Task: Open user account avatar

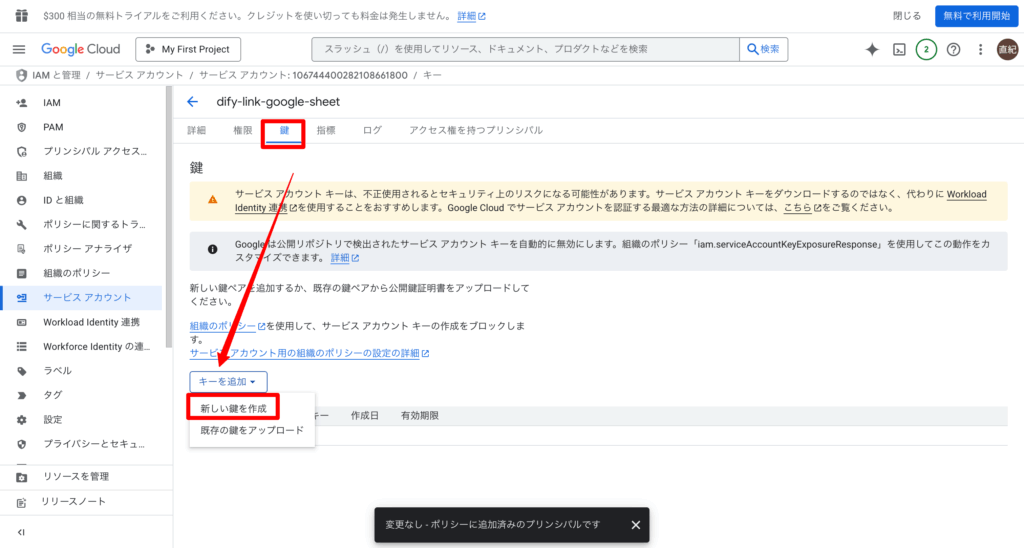Action: (1007, 49)
